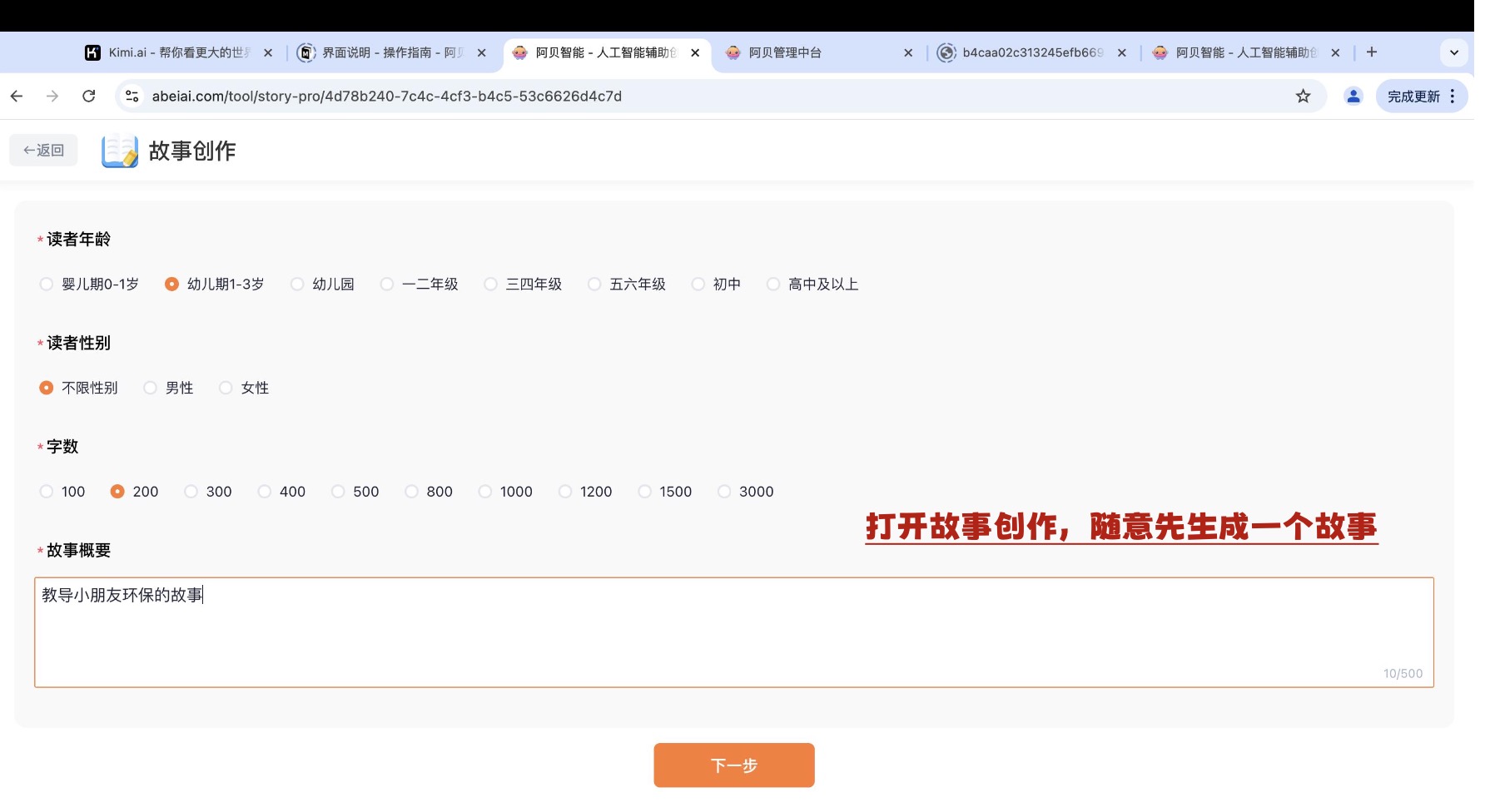Choose word count 1500
1490x812 pixels.
click(665, 492)
